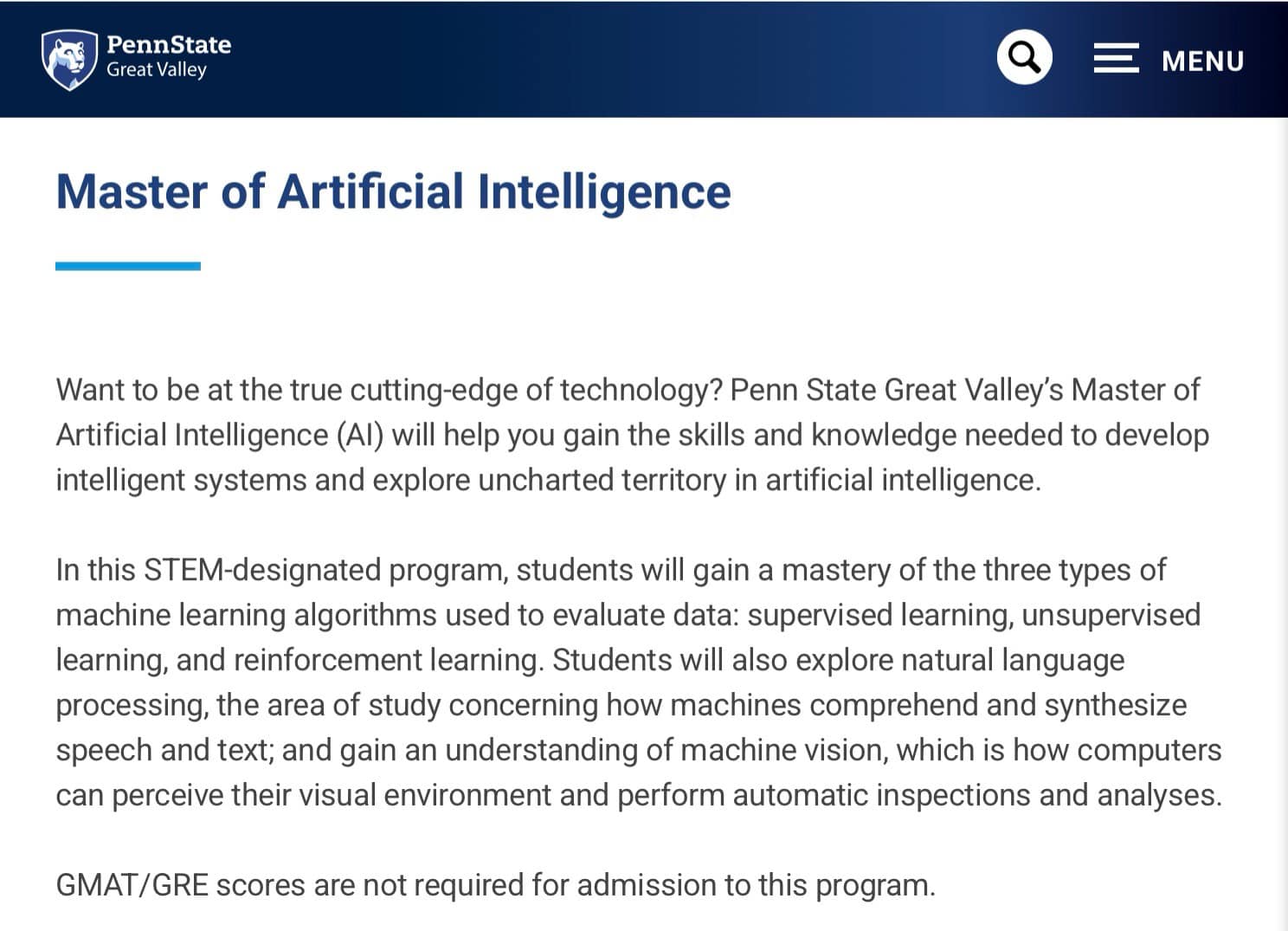Click 'Penn State Great Valley's' in first paragraph

click(897, 391)
